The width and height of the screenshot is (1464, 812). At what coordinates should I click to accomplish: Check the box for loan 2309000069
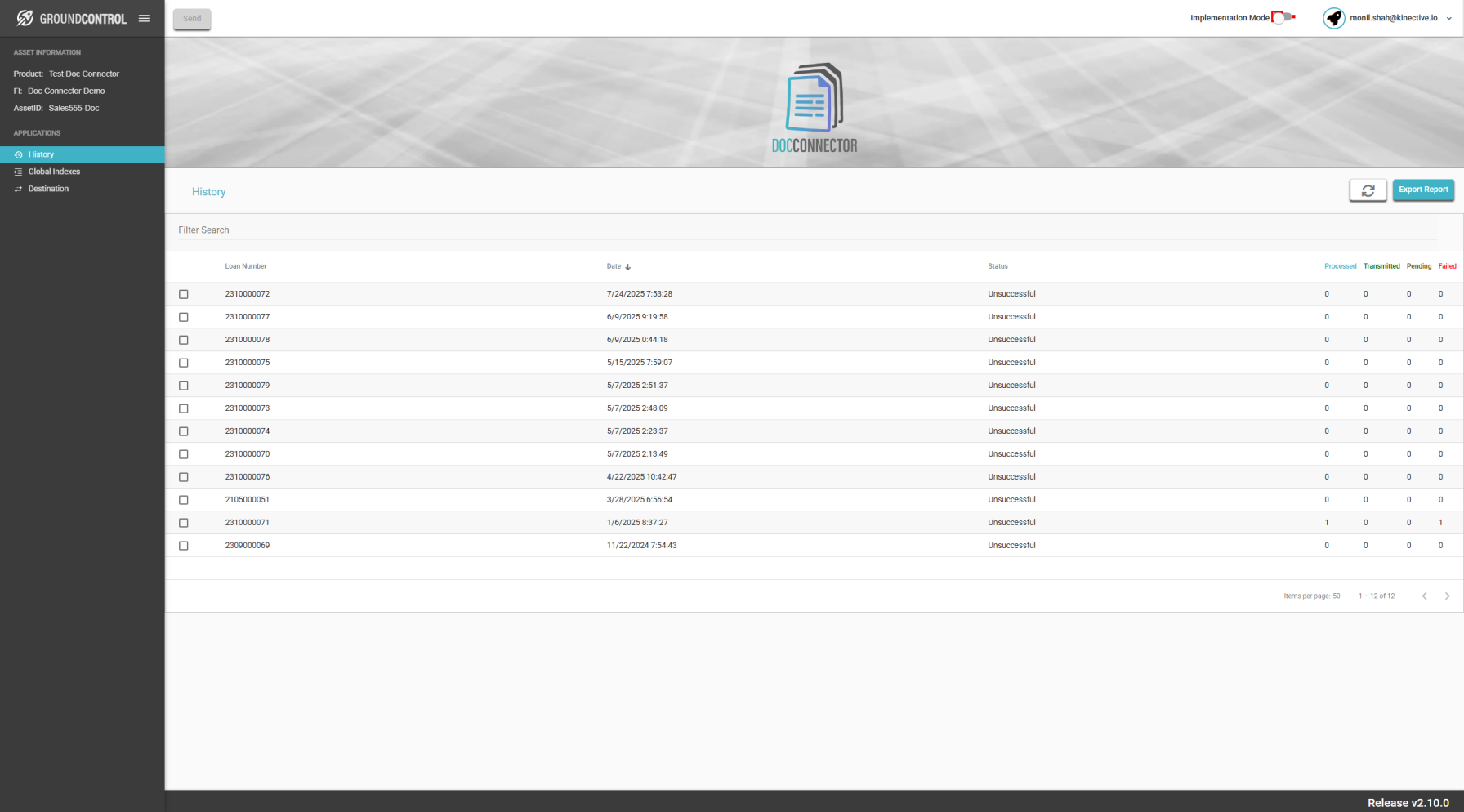point(184,546)
